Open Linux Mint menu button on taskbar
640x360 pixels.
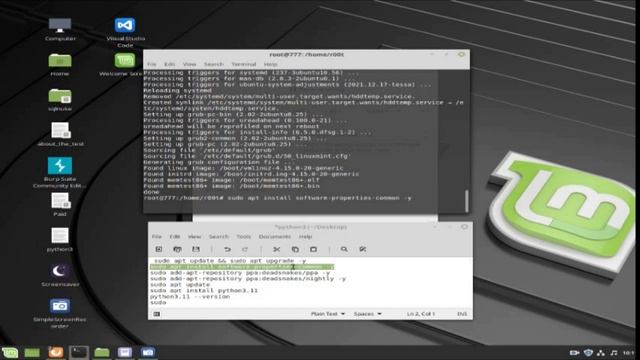pos(10,352)
